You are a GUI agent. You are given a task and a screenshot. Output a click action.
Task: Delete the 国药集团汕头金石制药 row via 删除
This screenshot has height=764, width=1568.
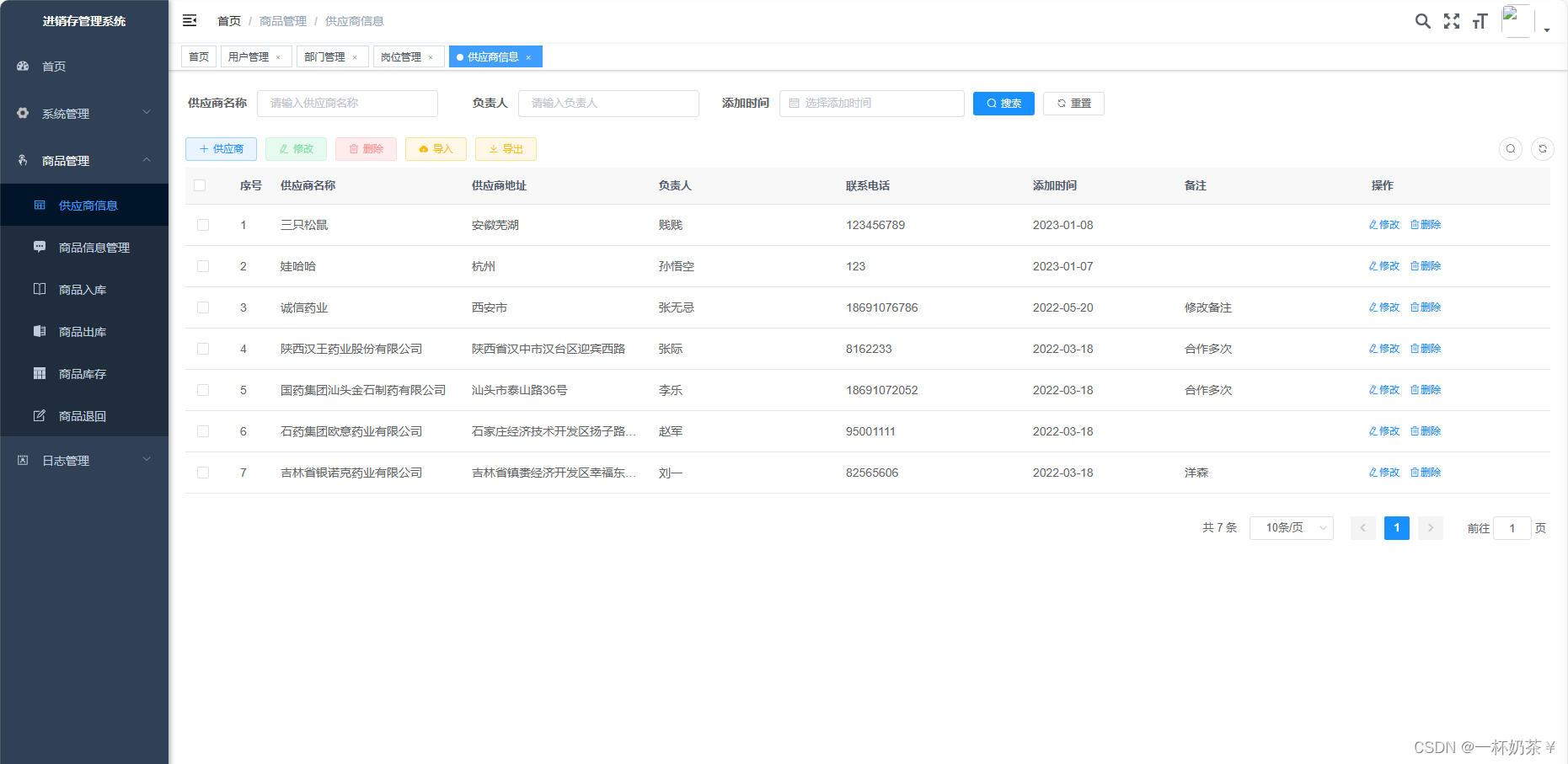click(1426, 390)
